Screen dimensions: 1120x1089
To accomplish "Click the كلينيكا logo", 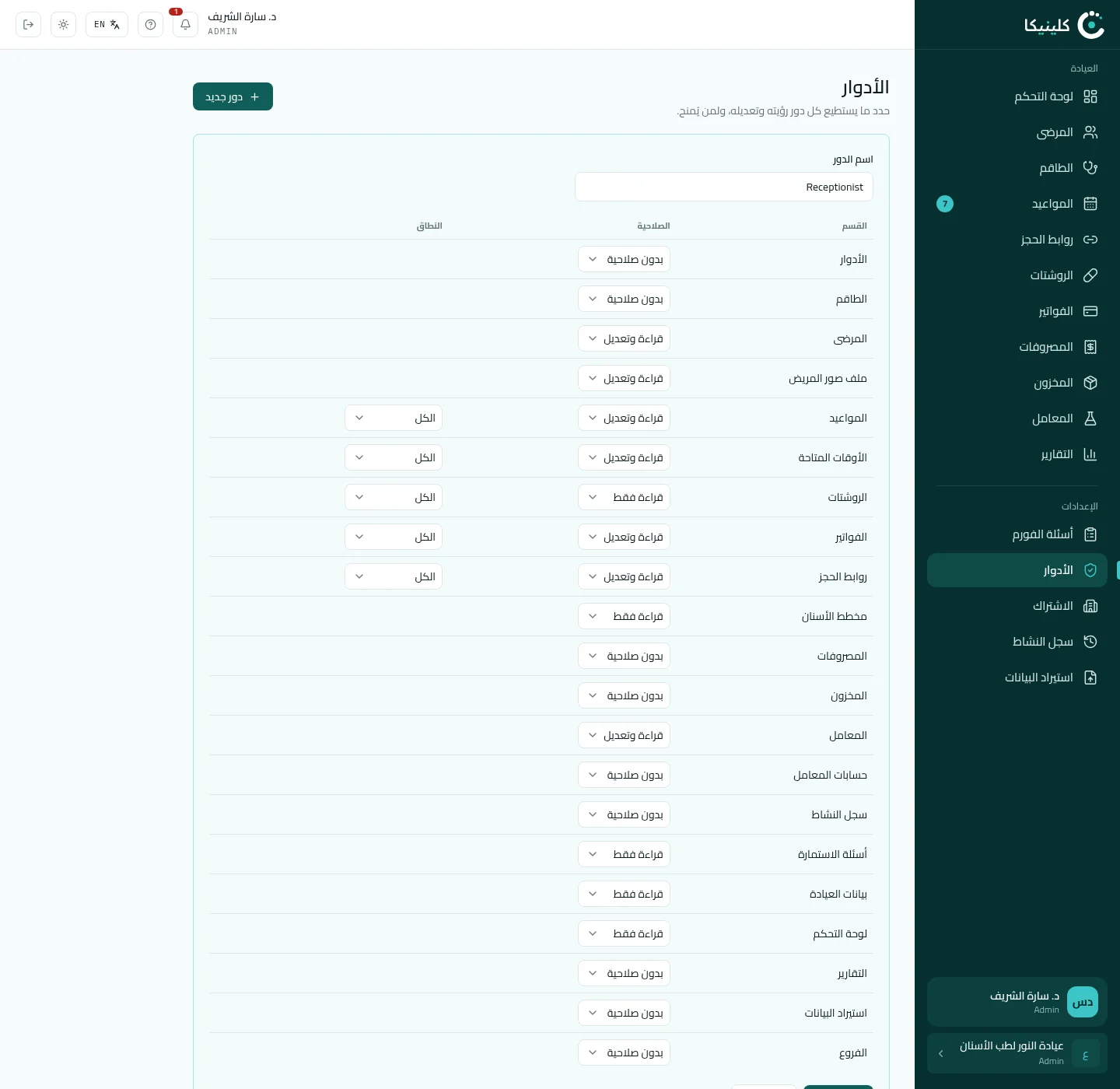I will (x=1064, y=25).
